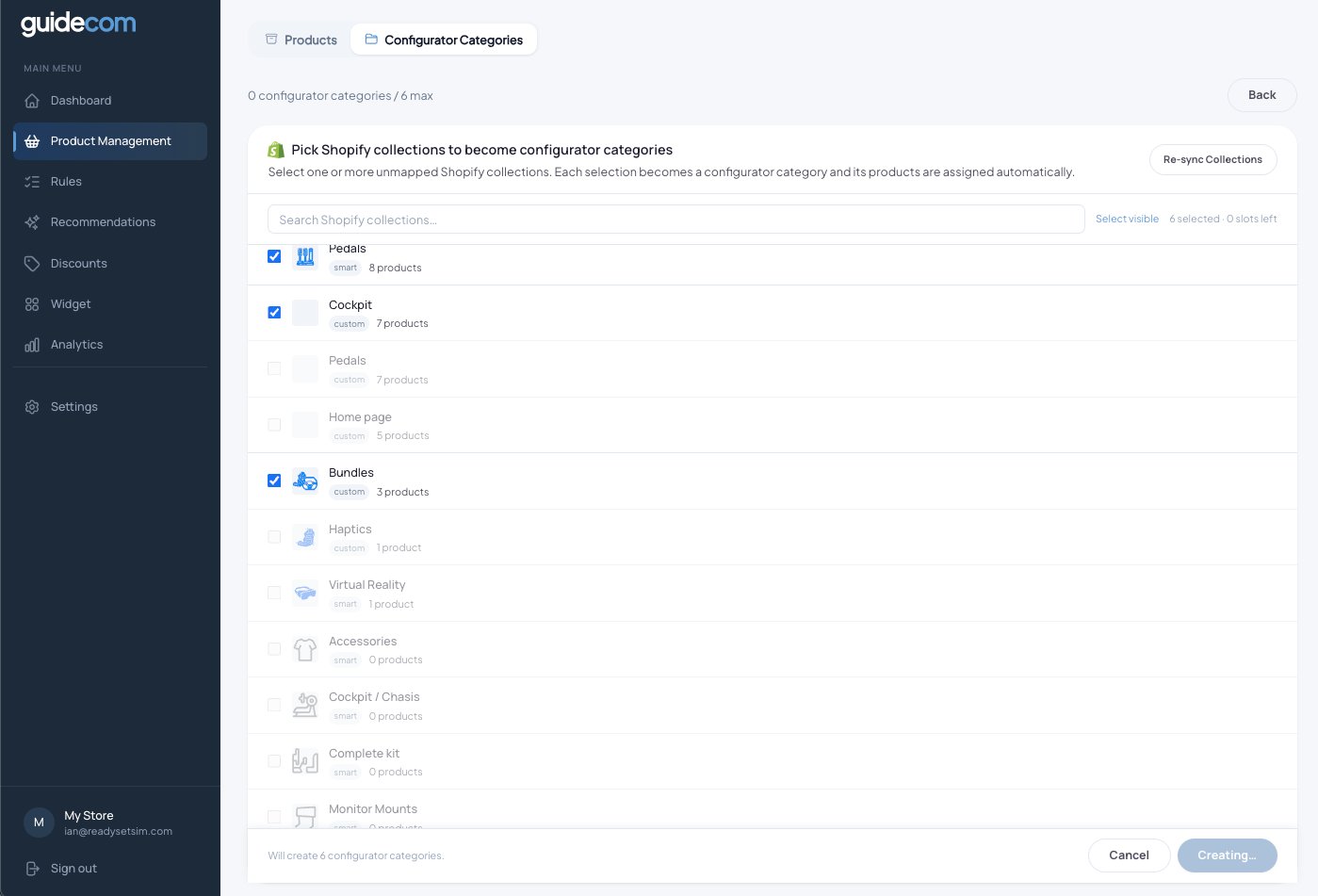The image size is (1318, 896).
Task: Click the Widget grid icon
Action: (x=32, y=304)
